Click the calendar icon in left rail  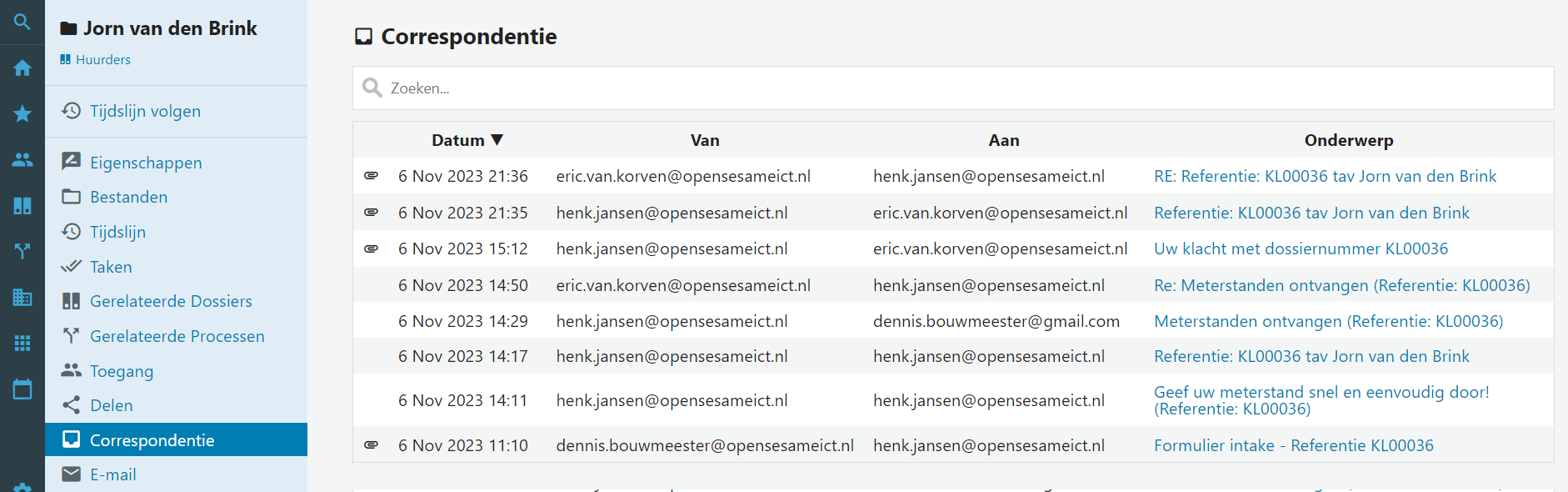click(22, 389)
